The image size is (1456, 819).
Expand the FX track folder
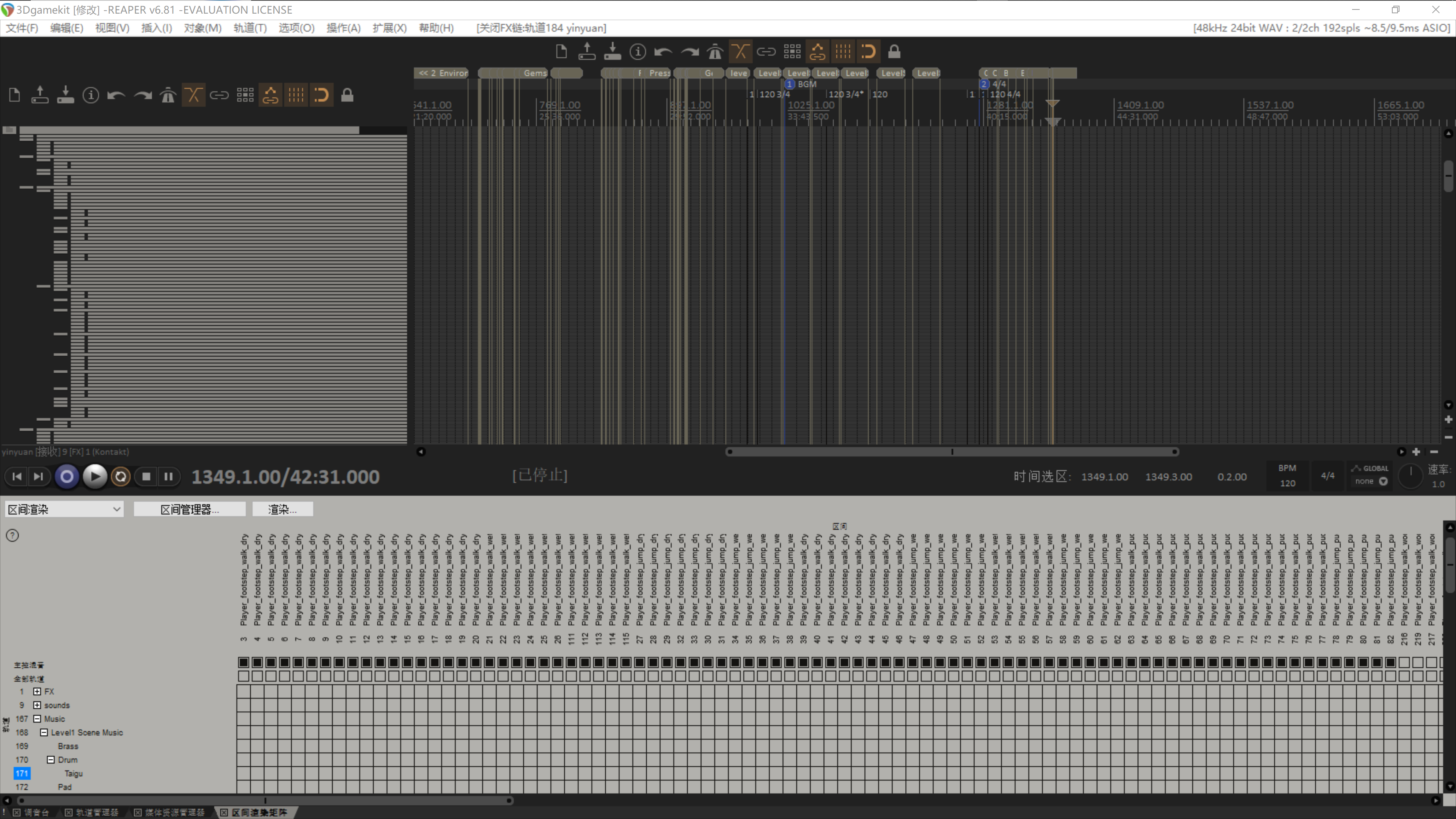[37, 691]
